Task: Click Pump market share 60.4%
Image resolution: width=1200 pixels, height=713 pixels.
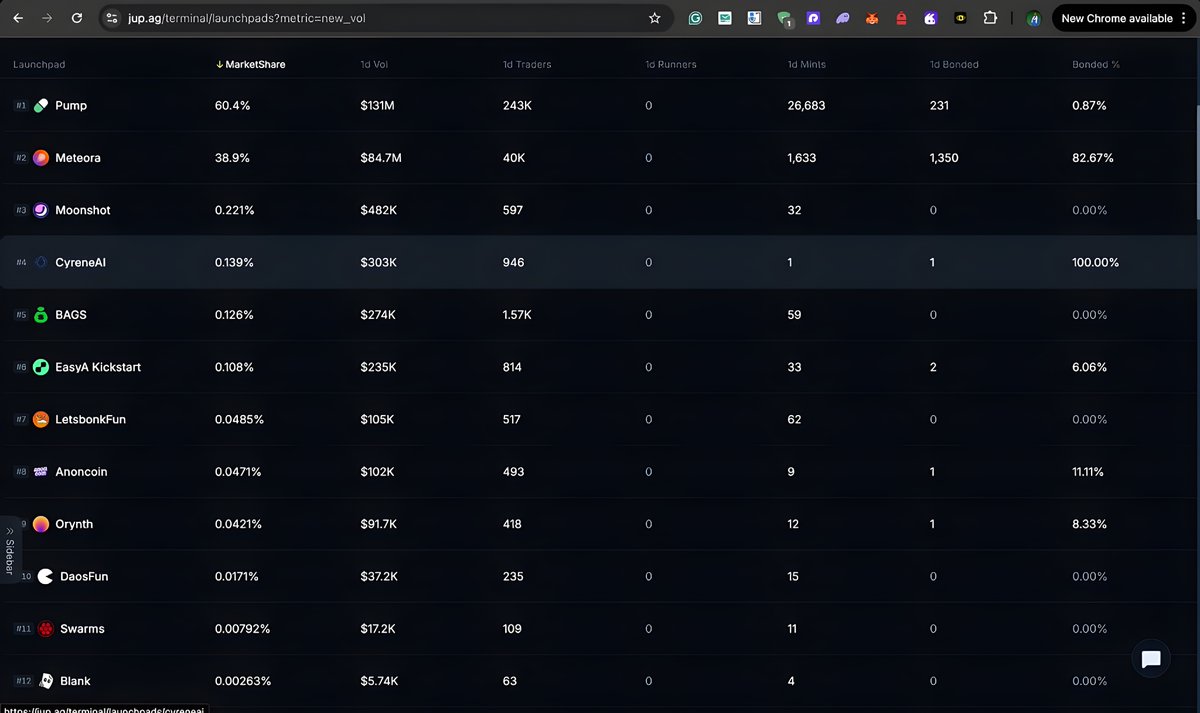Action: tap(232, 105)
